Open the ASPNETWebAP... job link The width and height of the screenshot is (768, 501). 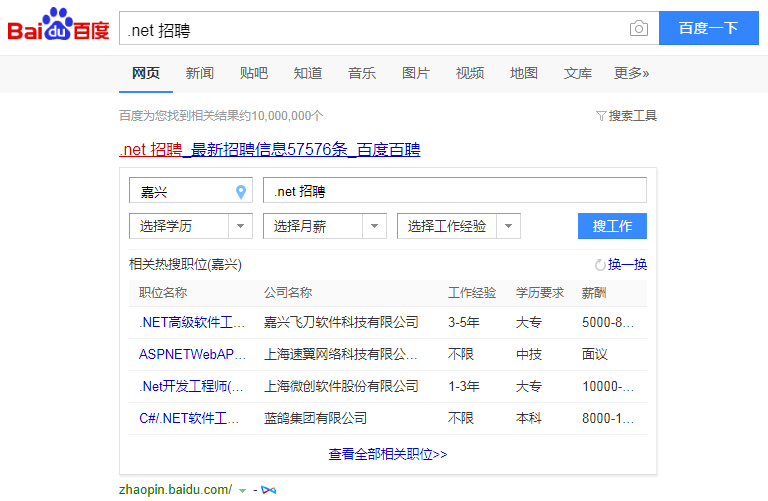point(192,354)
